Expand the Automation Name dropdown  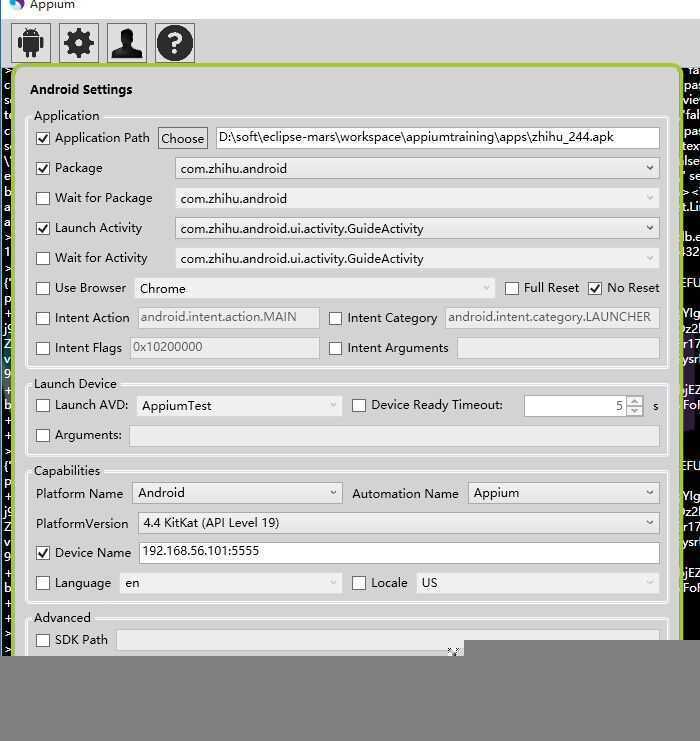564,493
